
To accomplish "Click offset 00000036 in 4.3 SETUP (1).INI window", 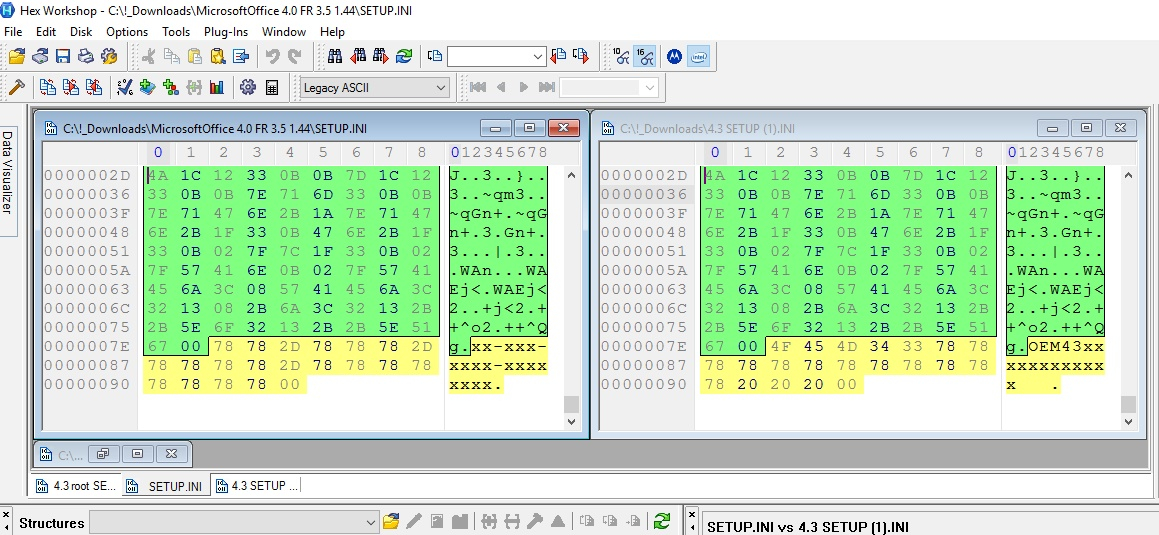I will [x=644, y=194].
